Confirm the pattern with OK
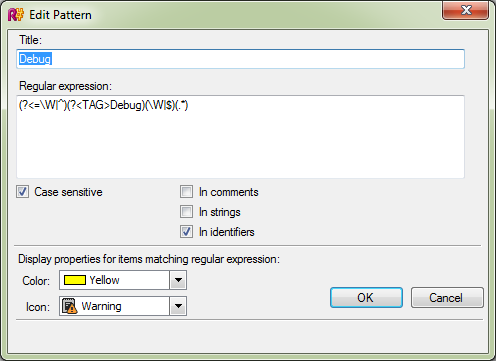This screenshot has width=496, height=361. (x=366, y=297)
